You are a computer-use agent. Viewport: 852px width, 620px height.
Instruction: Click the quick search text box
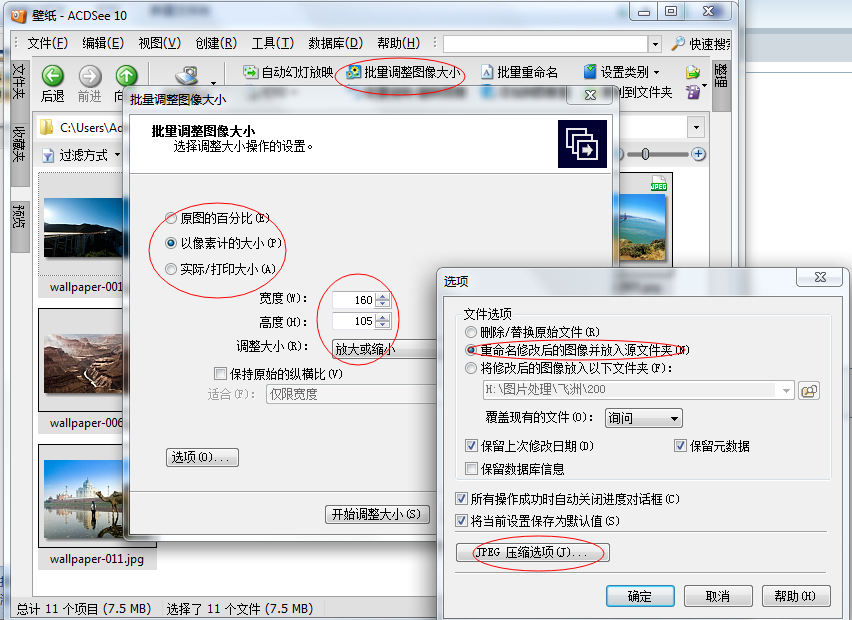[546, 44]
